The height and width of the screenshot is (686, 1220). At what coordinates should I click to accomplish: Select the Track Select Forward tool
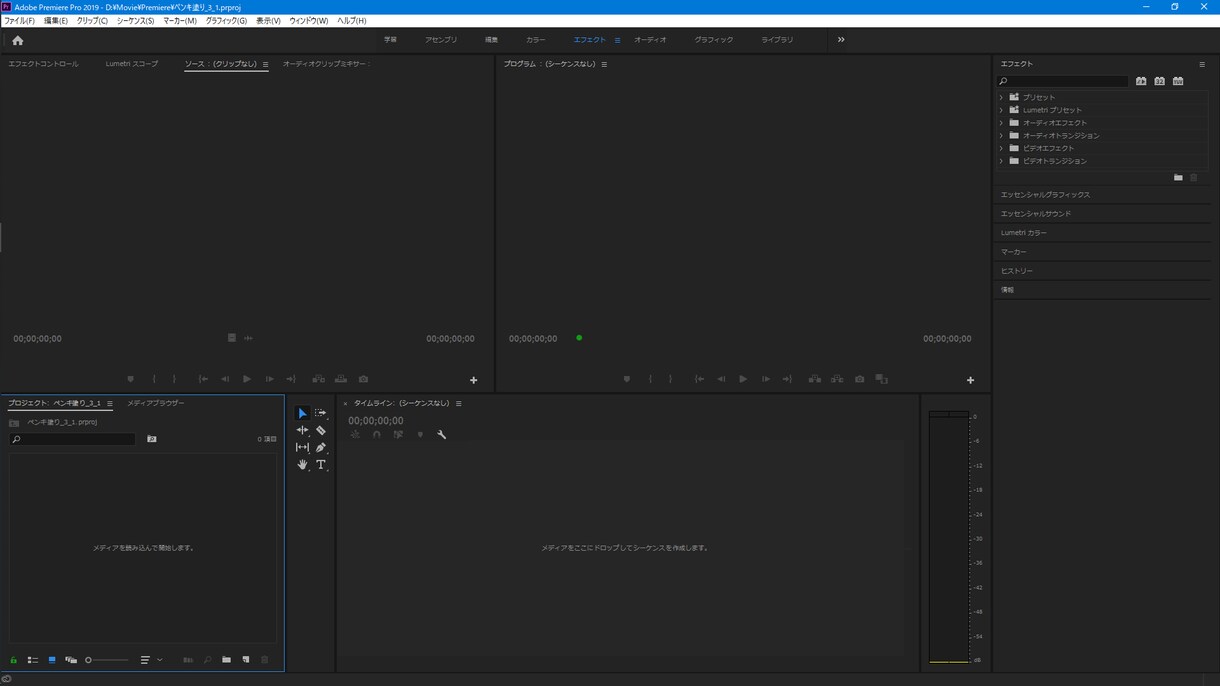click(321, 413)
